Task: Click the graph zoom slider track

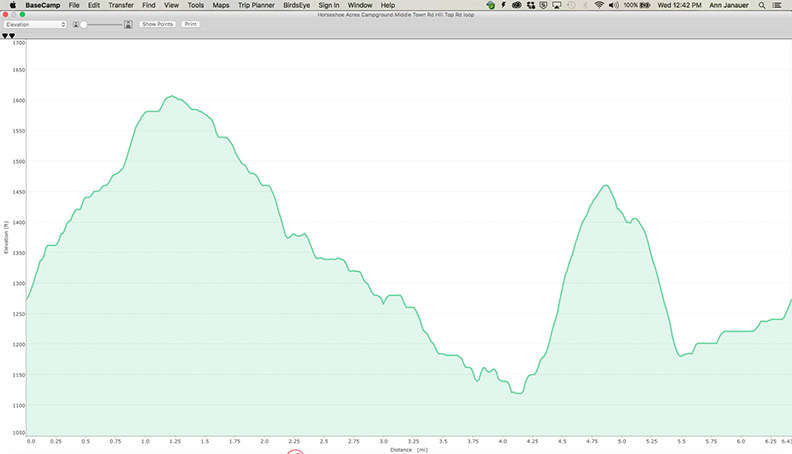Action: pyautogui.click(x=102, y=23)
